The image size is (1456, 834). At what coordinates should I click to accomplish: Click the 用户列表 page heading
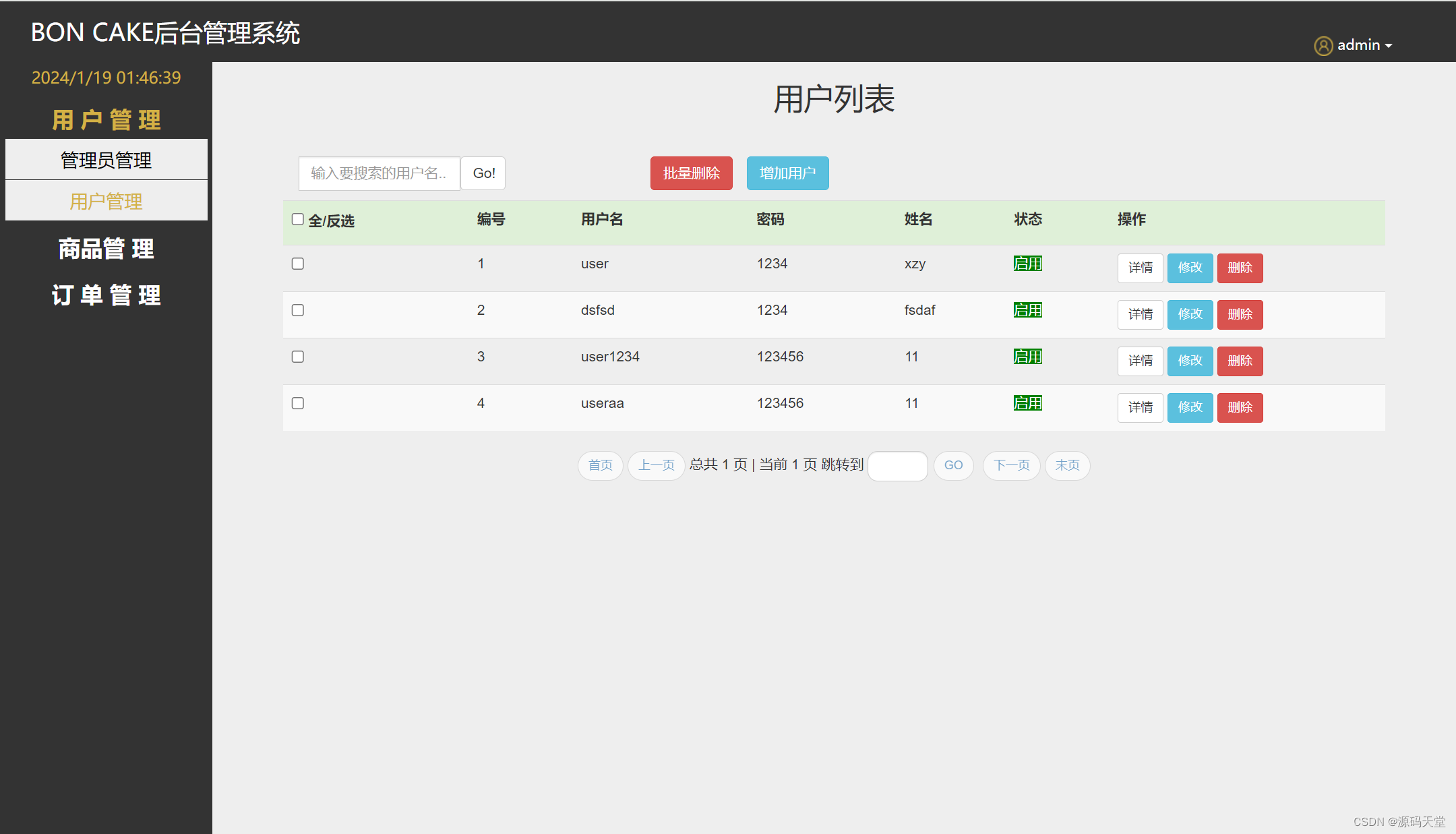click(834, 99)
